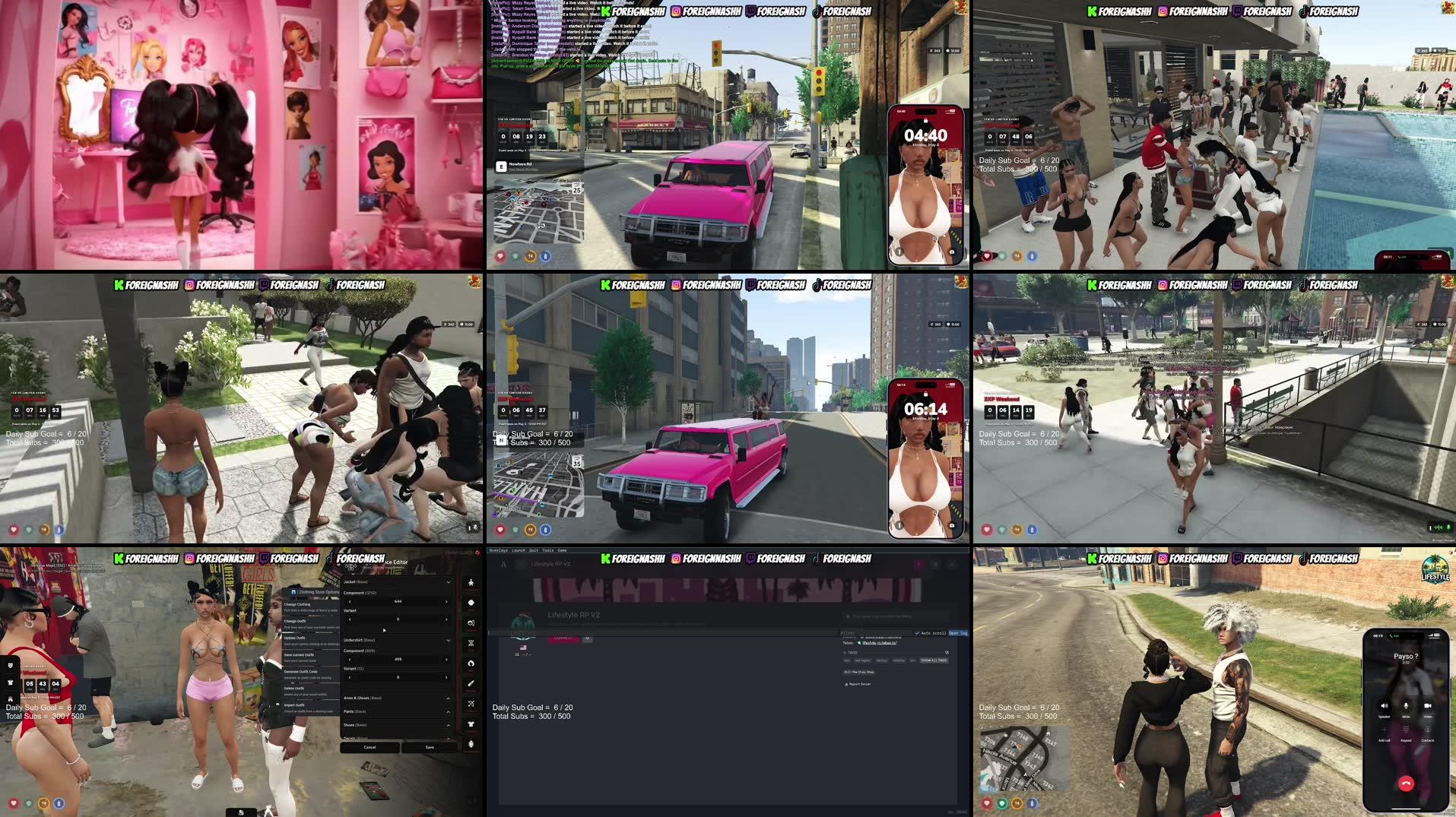Choose Delete Outfit in Clothing Store Options
This screenshot has width=1456, height=817.
311,692
